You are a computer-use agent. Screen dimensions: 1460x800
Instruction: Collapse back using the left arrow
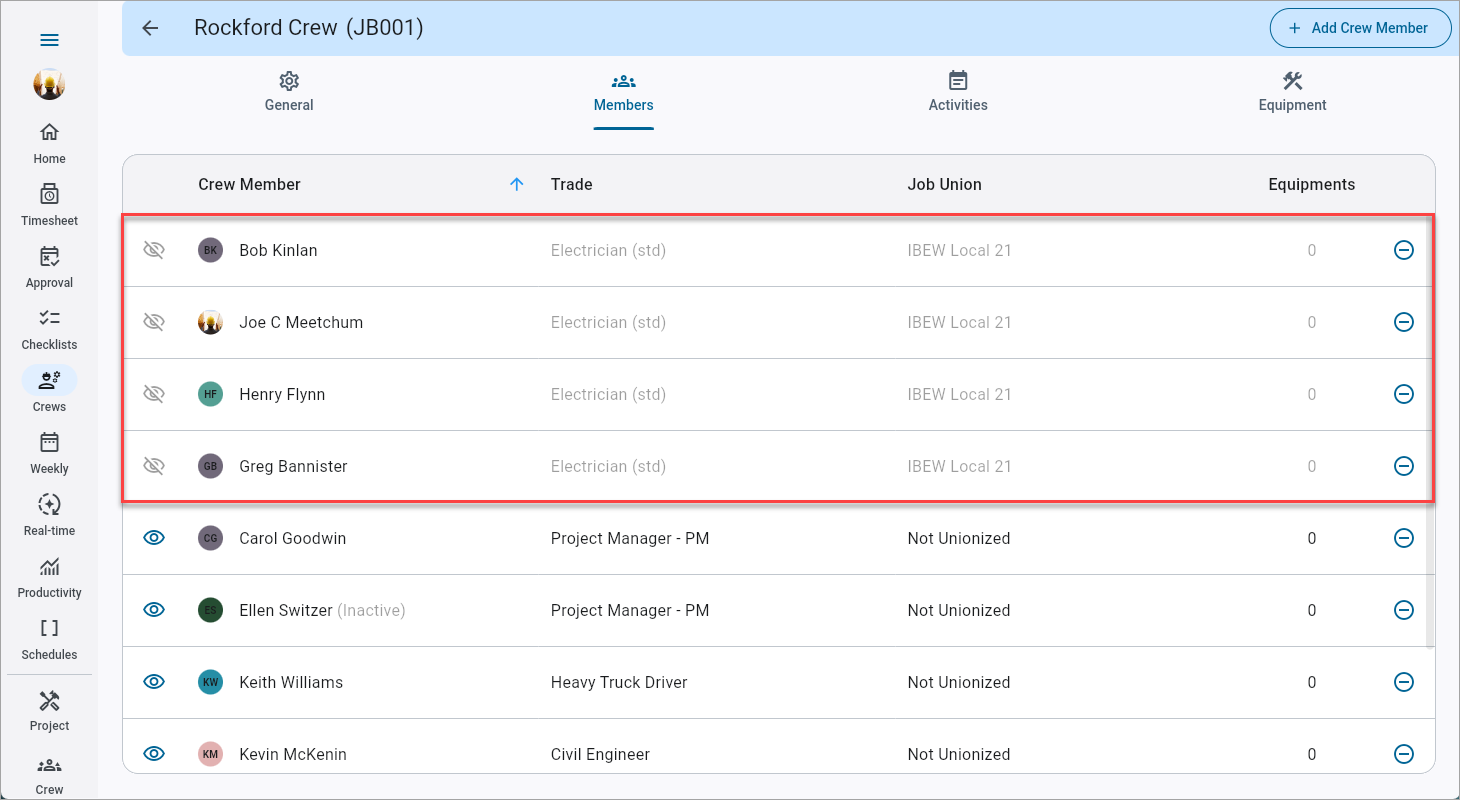coord(149,28)
